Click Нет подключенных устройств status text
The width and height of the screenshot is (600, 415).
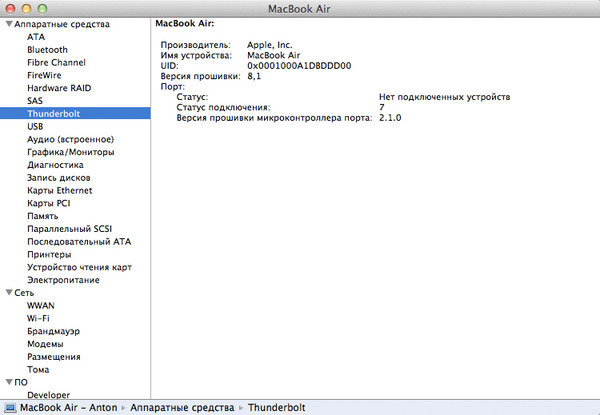(444, 97)
